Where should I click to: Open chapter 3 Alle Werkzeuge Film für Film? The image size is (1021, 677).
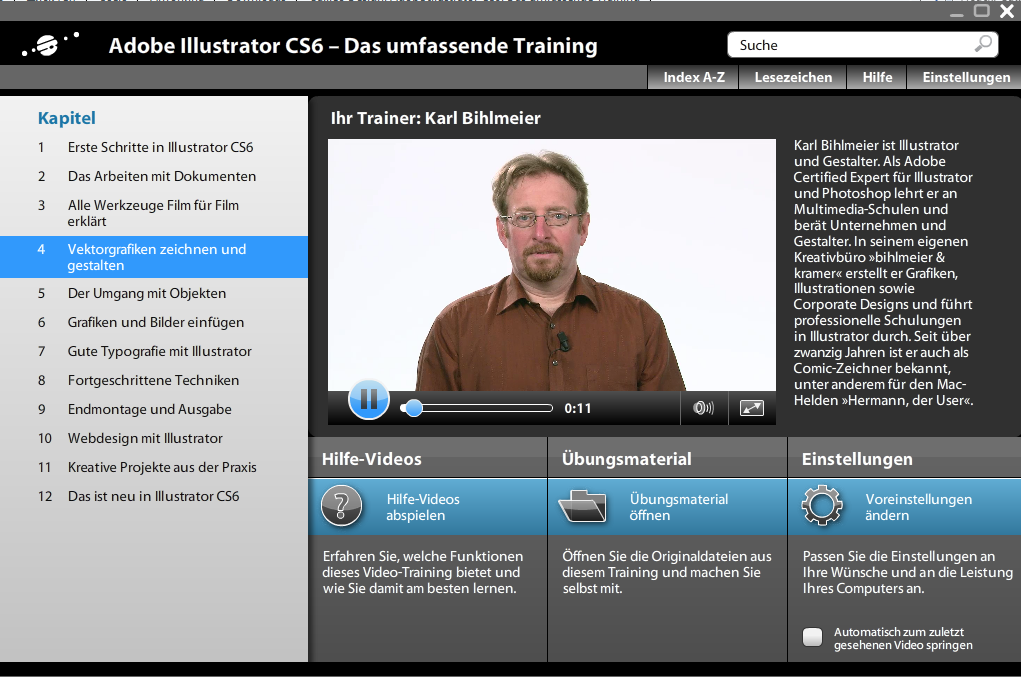tap(154, 213)
